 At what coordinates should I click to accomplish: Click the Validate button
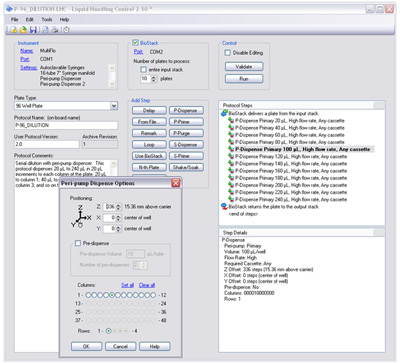[x=244, y=67]
